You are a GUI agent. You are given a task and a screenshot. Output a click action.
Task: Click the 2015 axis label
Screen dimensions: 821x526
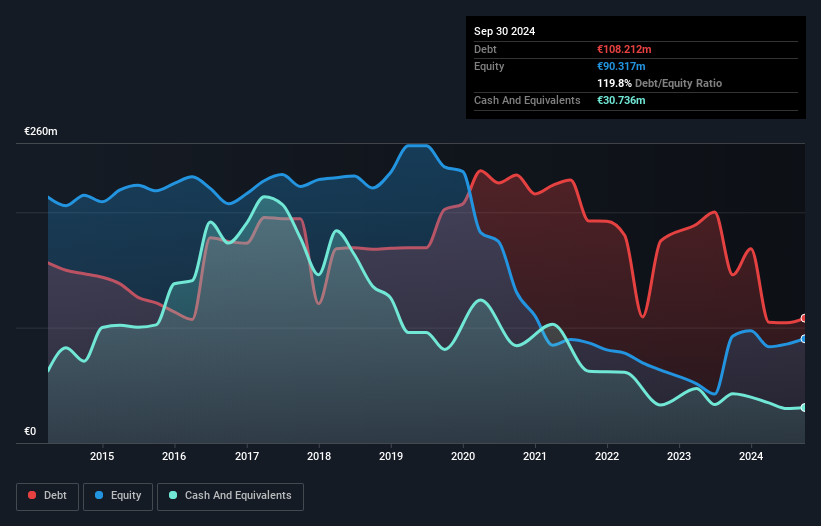[102, 456]
